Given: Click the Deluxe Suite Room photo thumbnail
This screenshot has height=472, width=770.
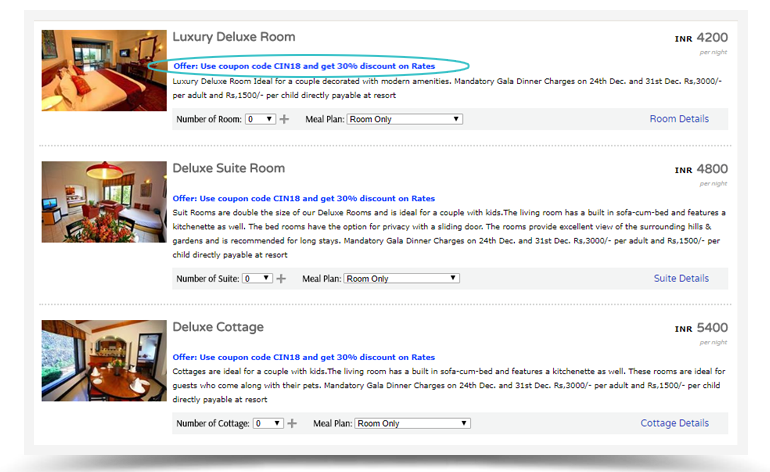Looking at the screenshot, I should [x=104, y=202].
